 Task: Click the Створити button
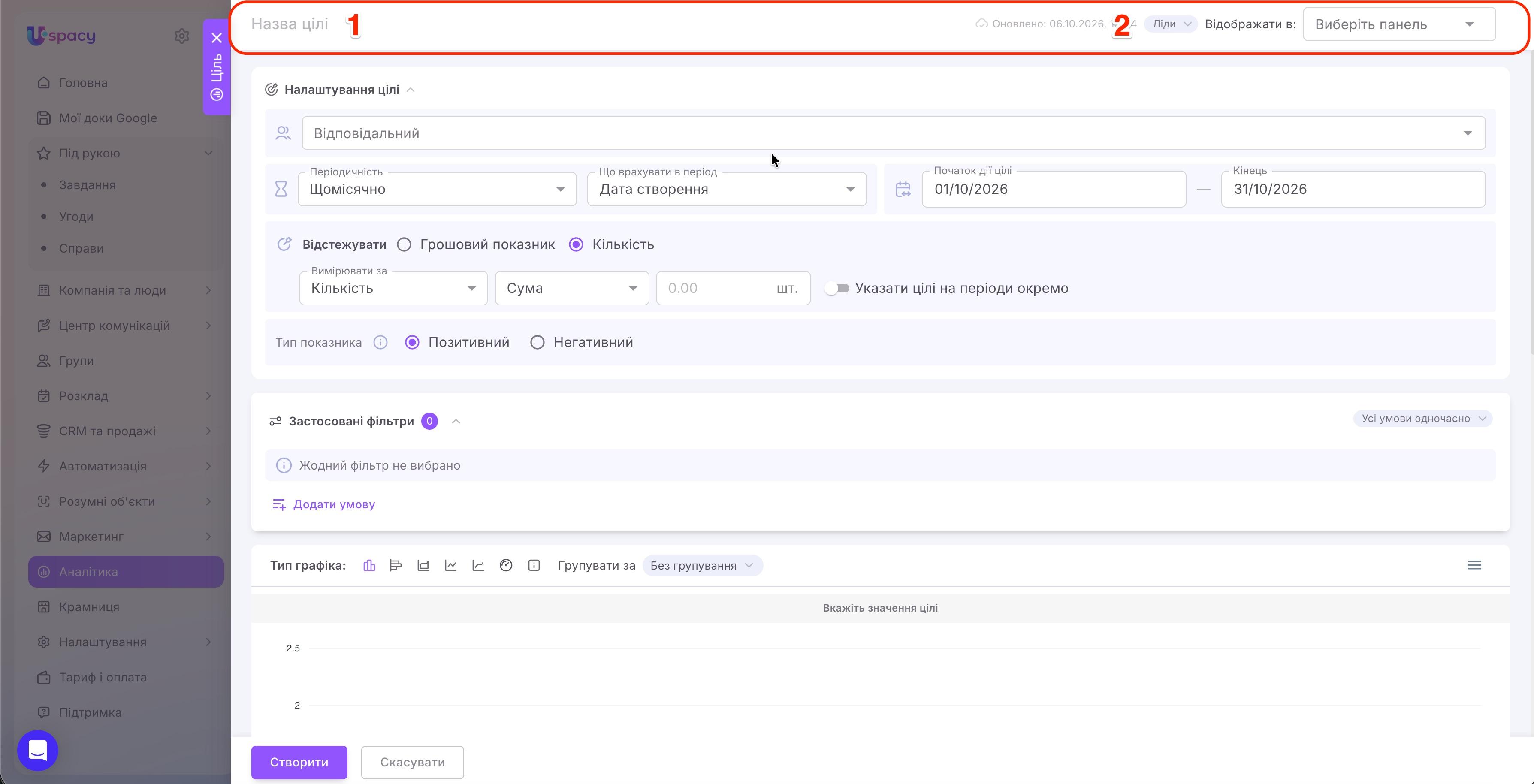pos(299,763)
